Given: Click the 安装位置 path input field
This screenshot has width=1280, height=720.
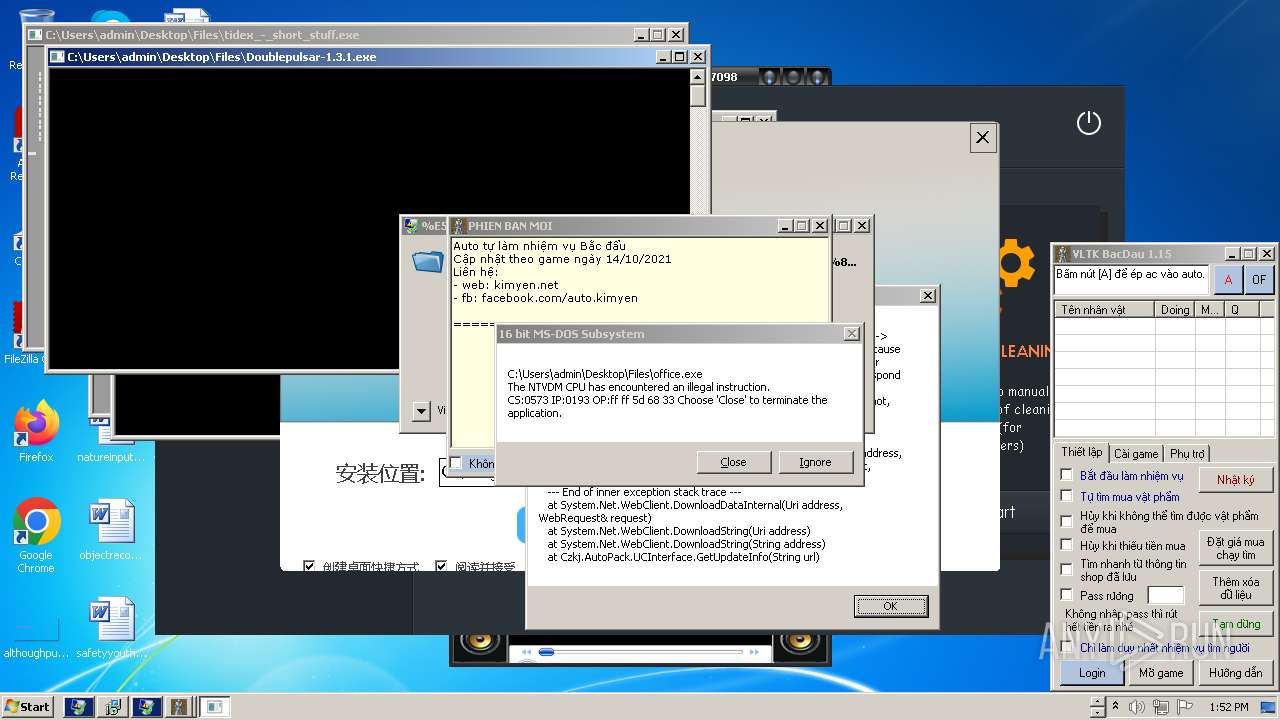Looking at the screenshot, I should tap(467, 474).
